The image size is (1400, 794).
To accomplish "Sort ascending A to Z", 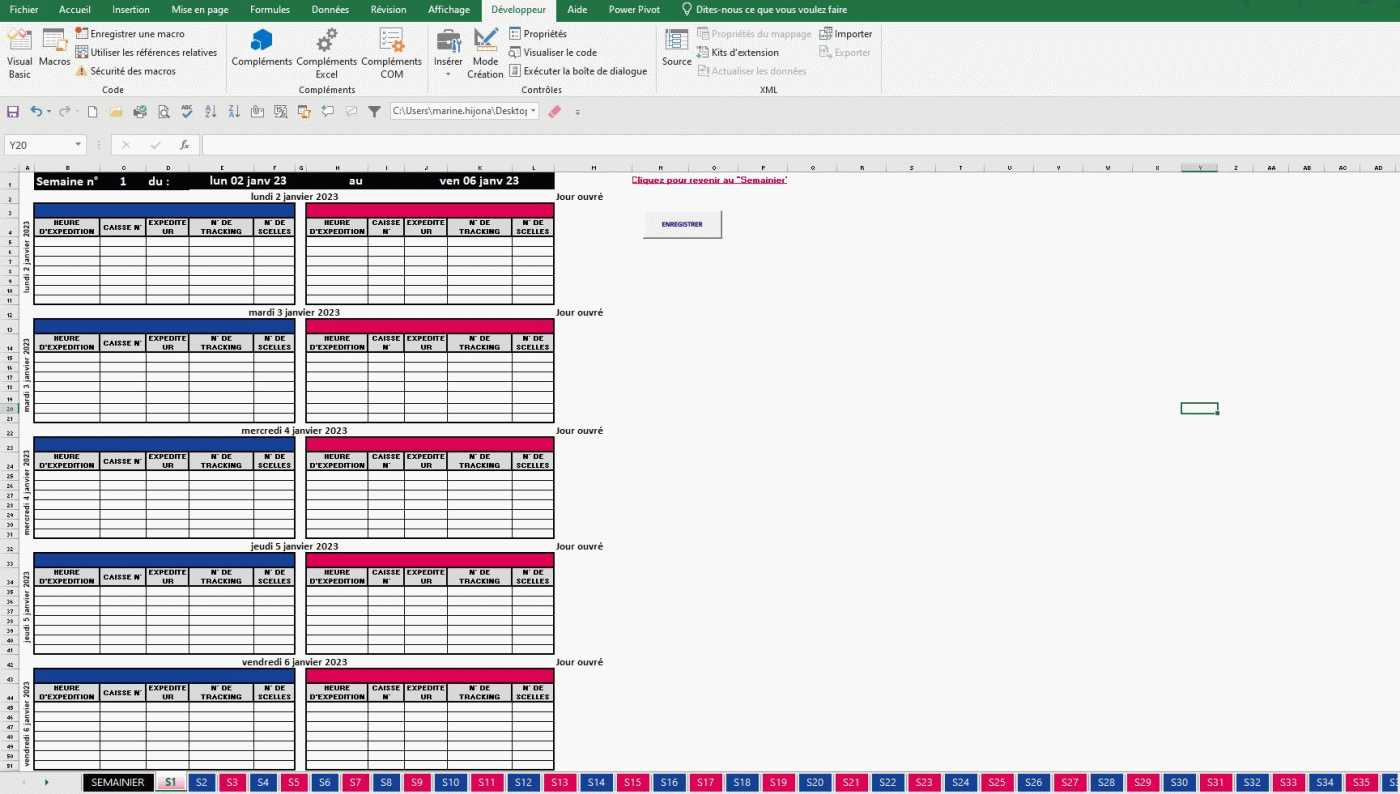I will click(x=210, y=112).
